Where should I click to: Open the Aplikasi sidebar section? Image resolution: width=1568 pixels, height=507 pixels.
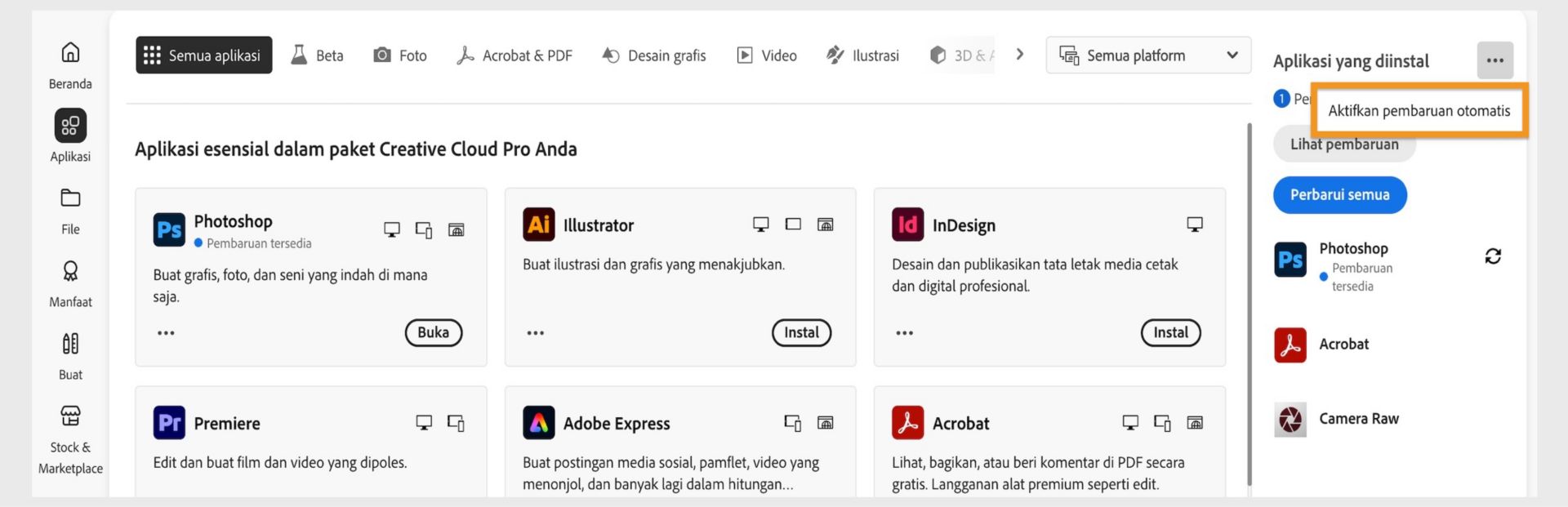70,136
